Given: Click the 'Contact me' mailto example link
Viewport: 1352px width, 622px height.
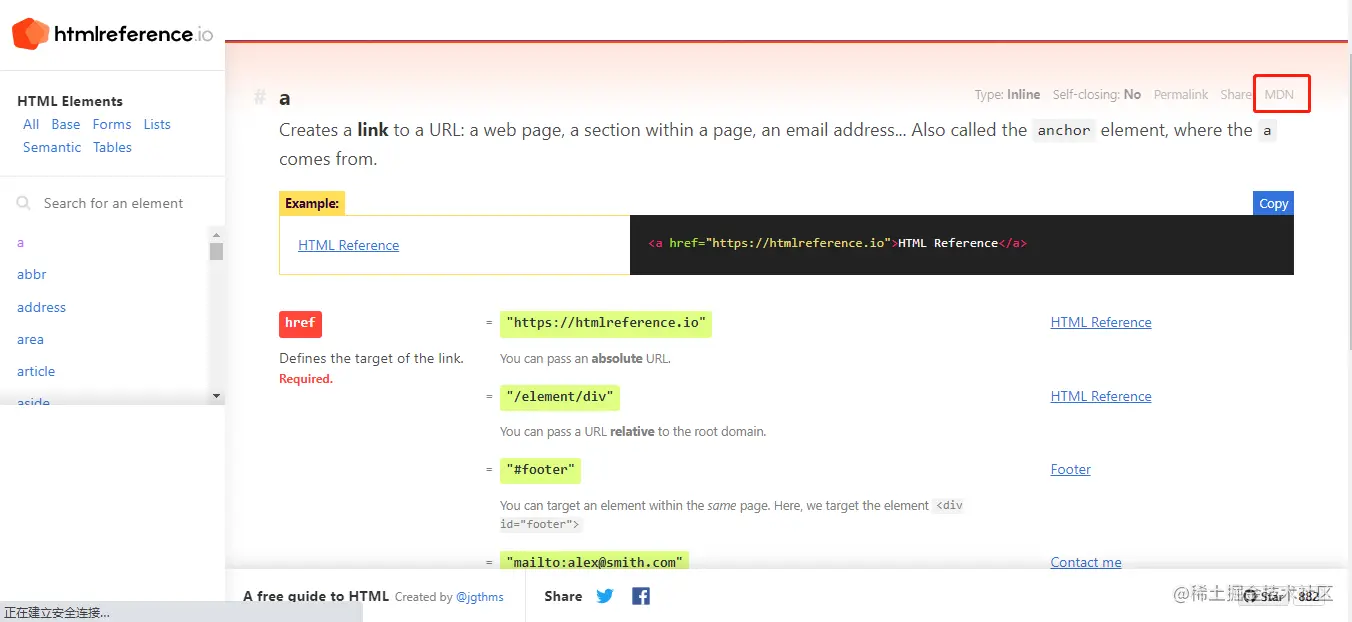Looking at the screenshot, I should pyautogui.click(x=1086, y=562).
